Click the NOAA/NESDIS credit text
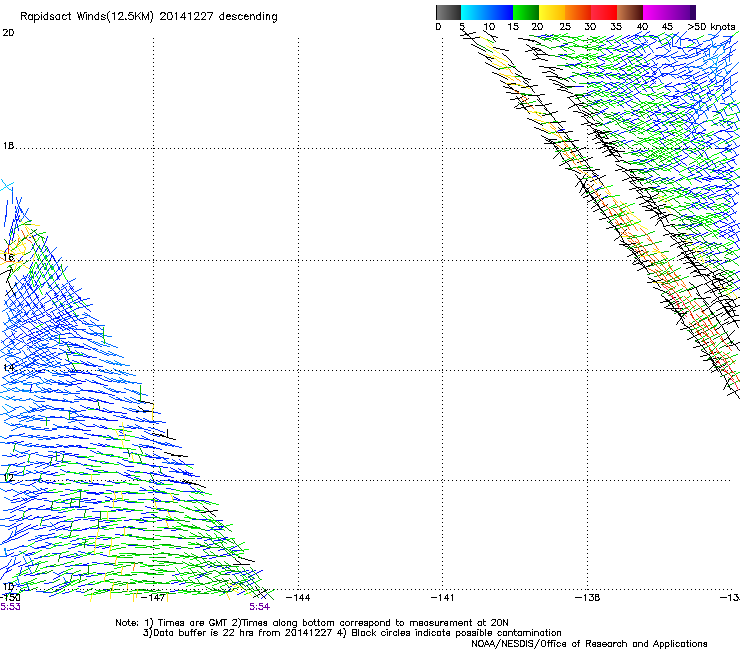 [589, 644]
